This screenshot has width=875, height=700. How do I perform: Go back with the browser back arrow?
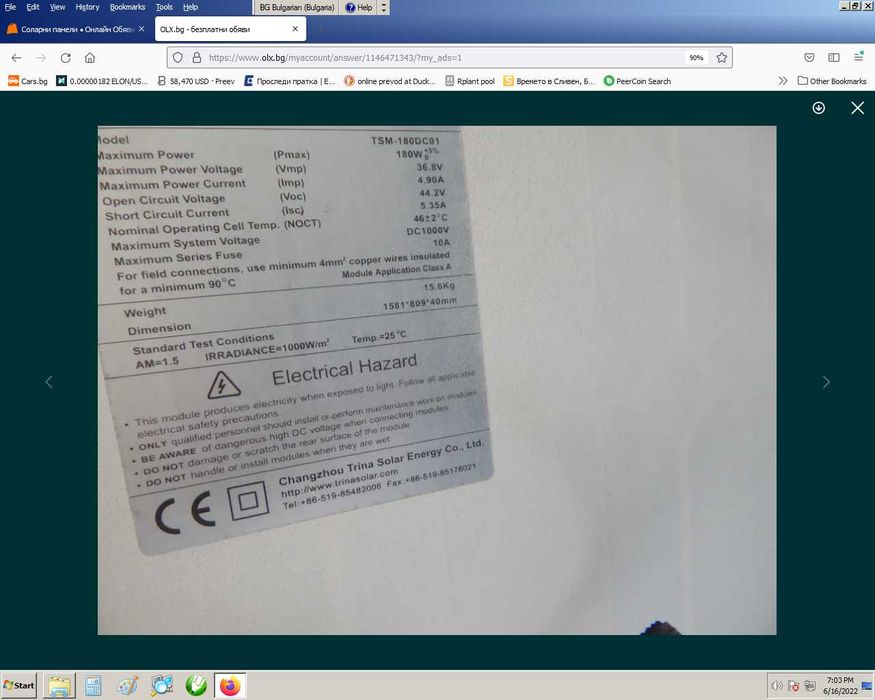point(16,57)
